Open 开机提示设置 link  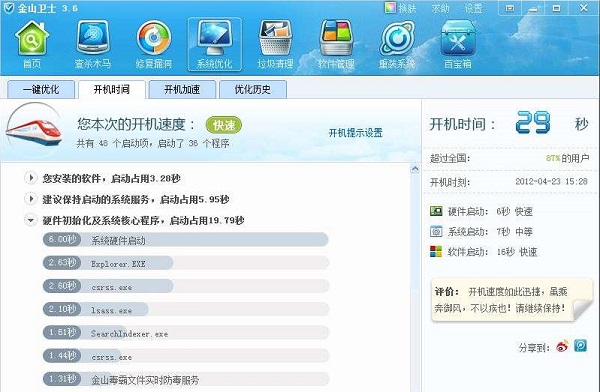click(355, 133)
